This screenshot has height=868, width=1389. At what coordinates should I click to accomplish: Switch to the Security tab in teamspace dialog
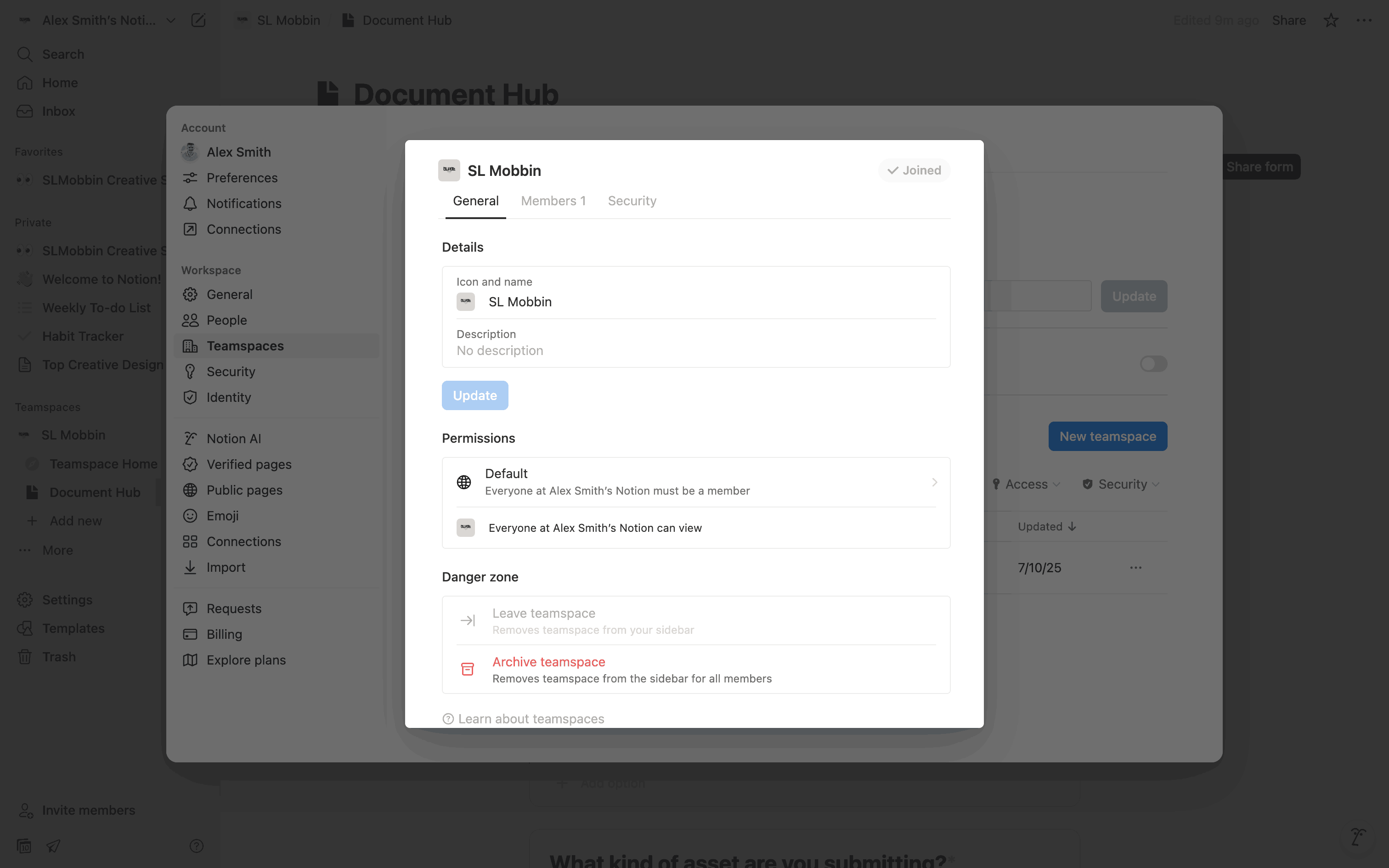pyautogui.click(x=632, y=201)
